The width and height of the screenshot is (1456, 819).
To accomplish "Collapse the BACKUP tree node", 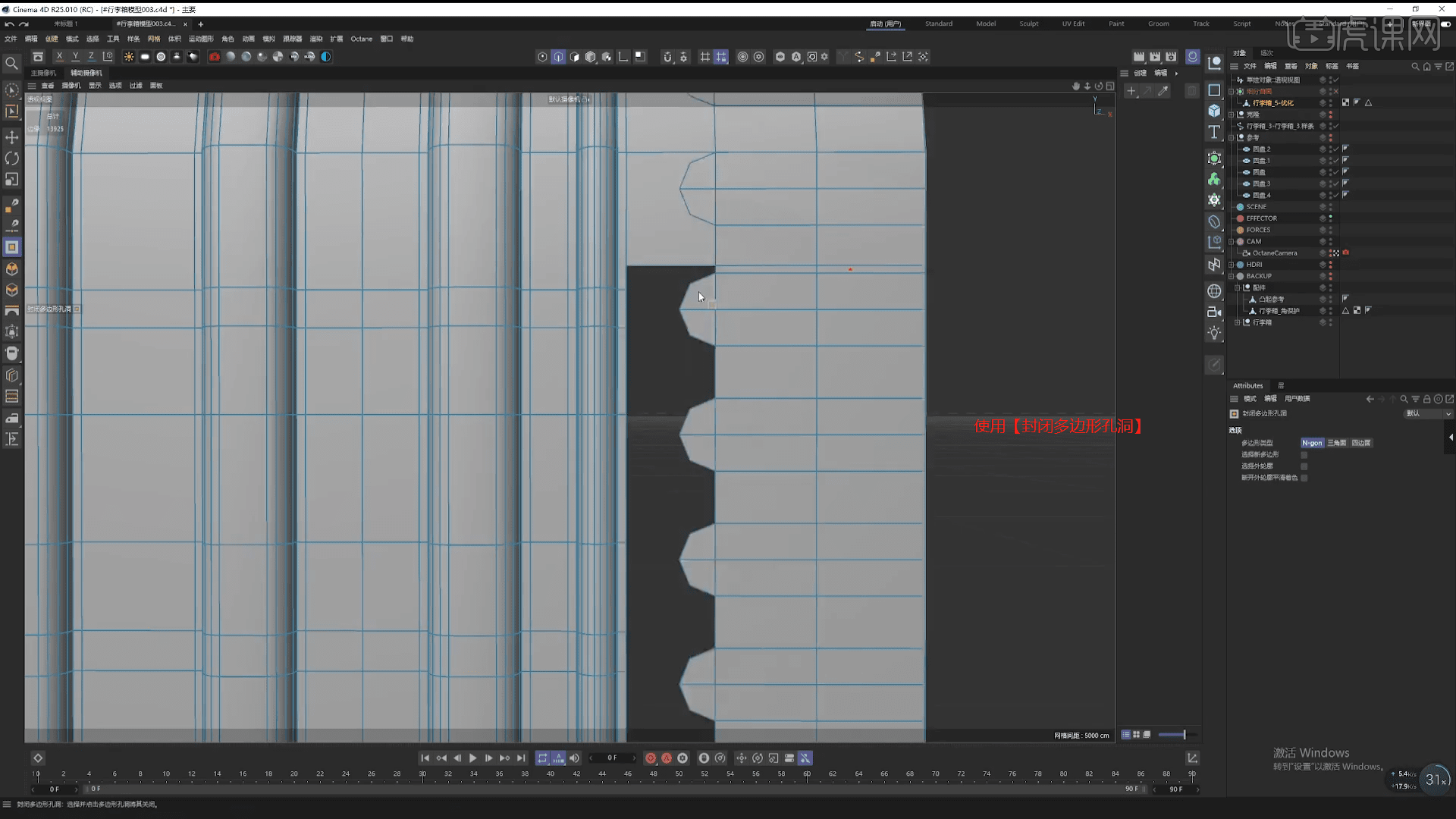I will 1232,276.
